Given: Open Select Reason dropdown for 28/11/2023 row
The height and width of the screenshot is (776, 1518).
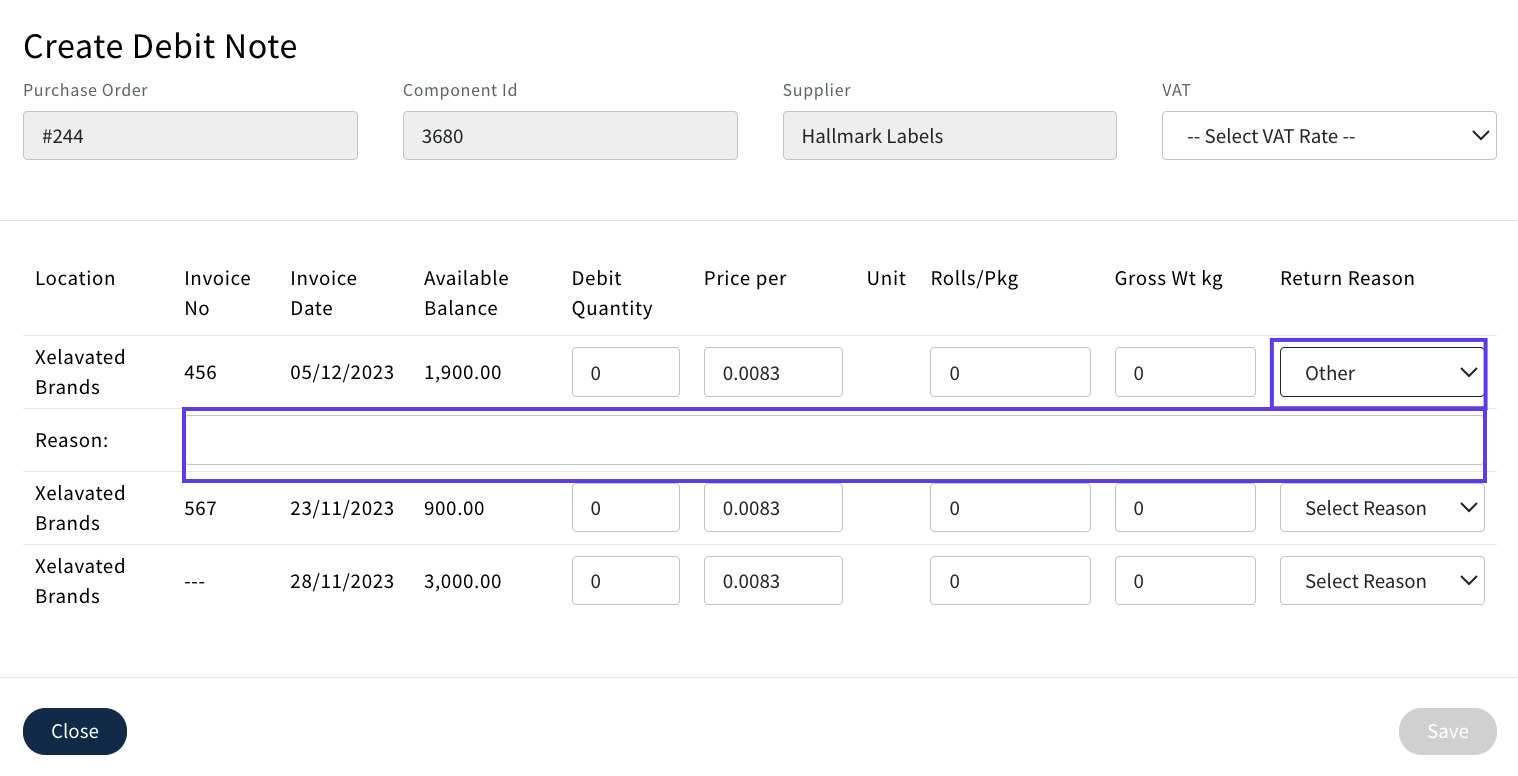Looking at the screenshot, I should (1381, 581).
